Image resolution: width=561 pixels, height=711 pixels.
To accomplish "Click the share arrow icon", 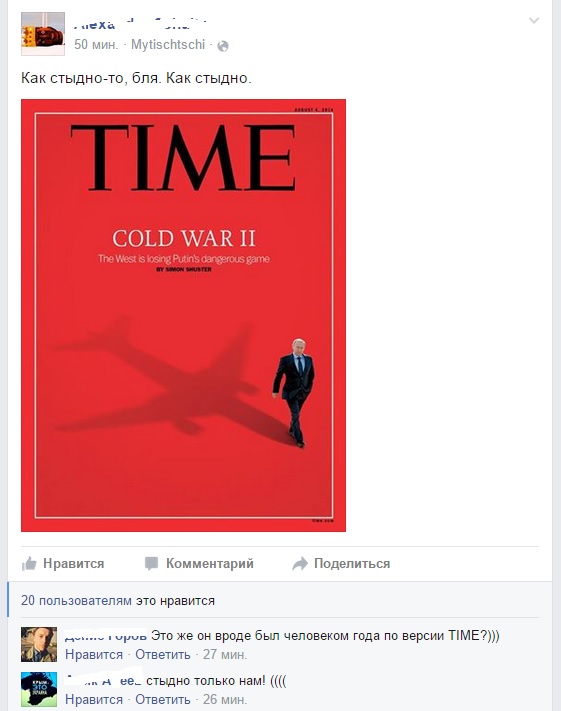I will click(300, 563).
